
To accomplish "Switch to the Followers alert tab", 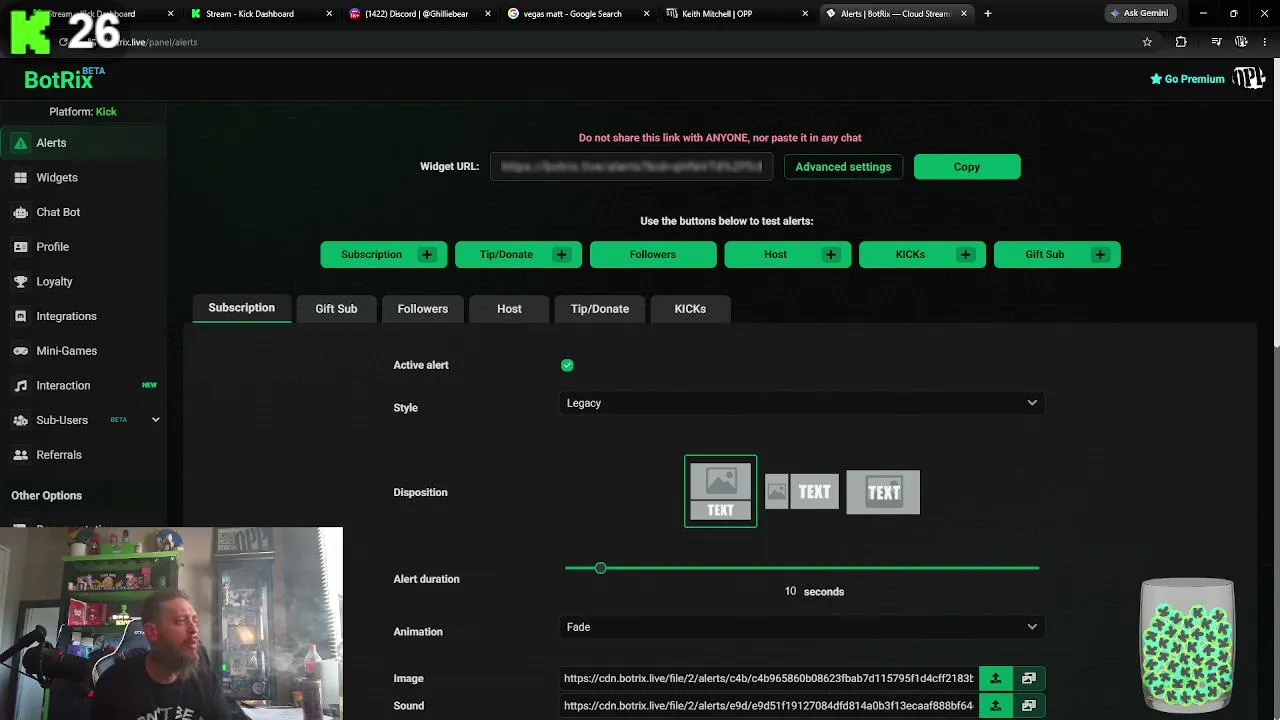I will 423,309.
